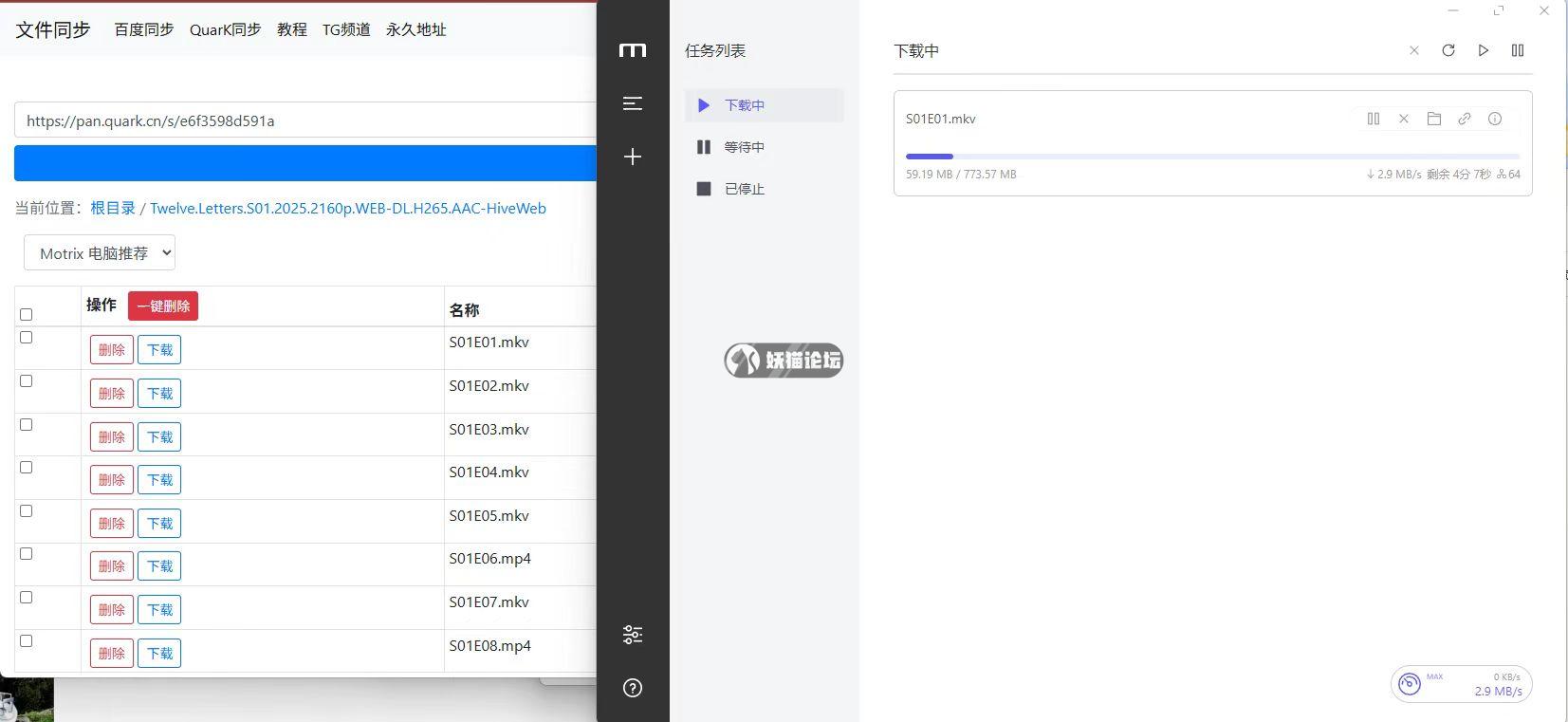
Task: Click 删除 button for S01E06.mp4
Action: coord(112,565)
